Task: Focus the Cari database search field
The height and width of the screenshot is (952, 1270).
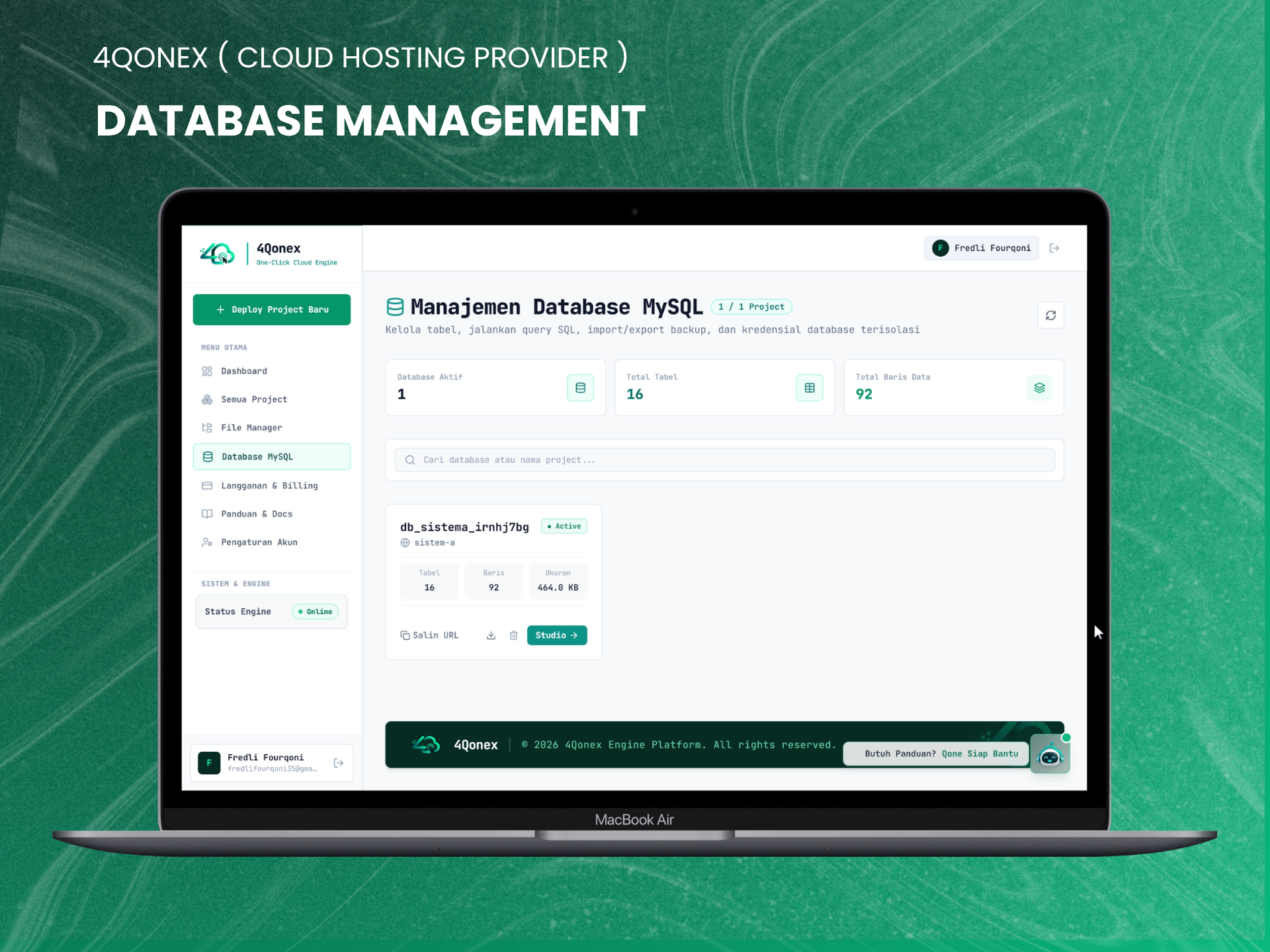Action: (724, 460)
